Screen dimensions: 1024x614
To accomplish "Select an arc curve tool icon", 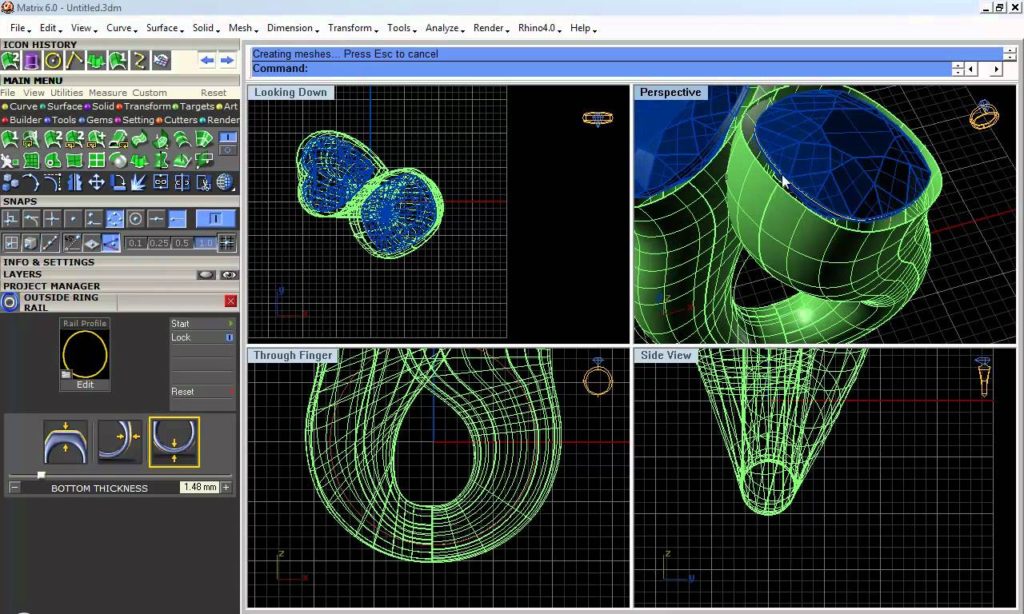I will (33, 181).
